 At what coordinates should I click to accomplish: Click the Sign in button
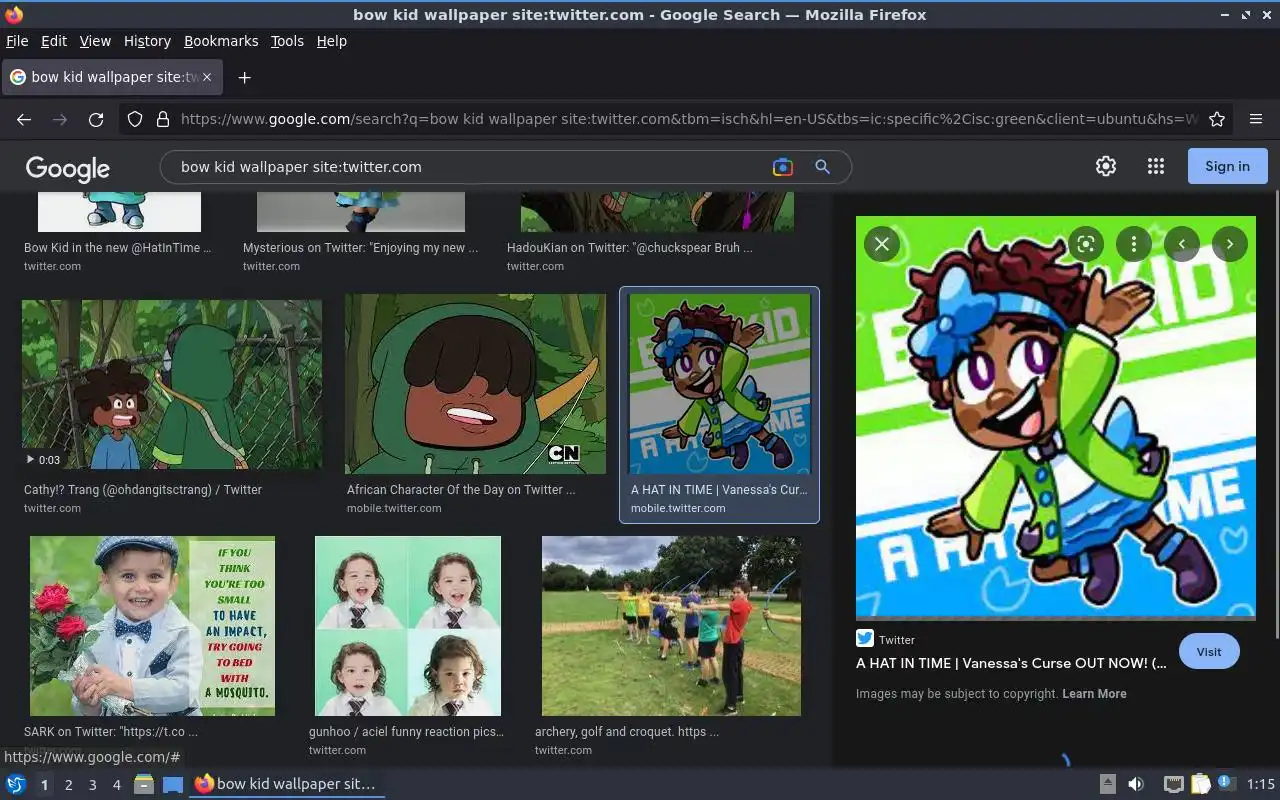(x=1227, y=166)
